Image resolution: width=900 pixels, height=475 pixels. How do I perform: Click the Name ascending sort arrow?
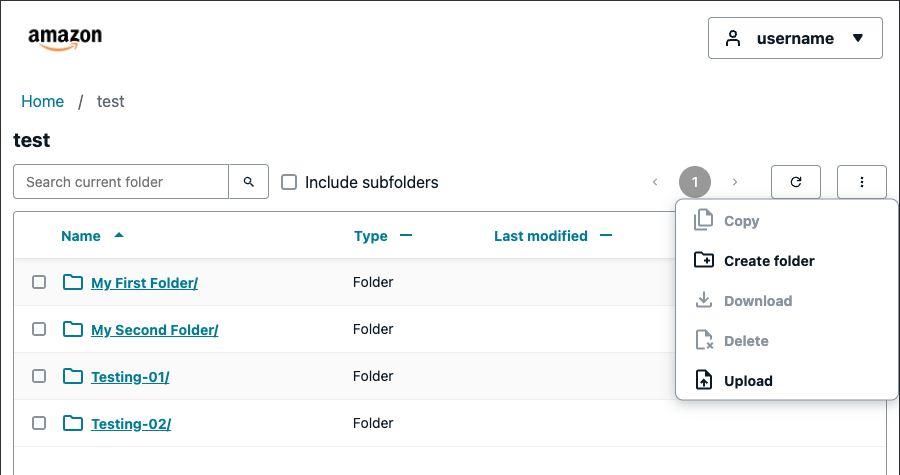coord(119,235)
